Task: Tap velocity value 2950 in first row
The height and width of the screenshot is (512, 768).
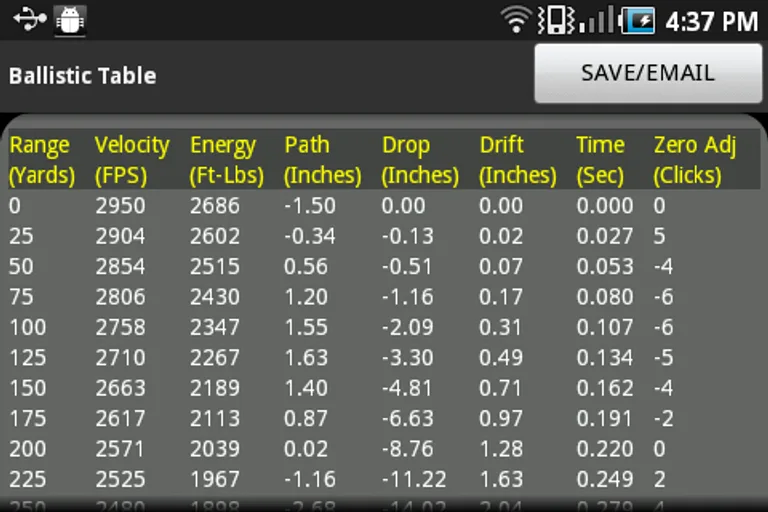Action: click(x=120, y=206)
